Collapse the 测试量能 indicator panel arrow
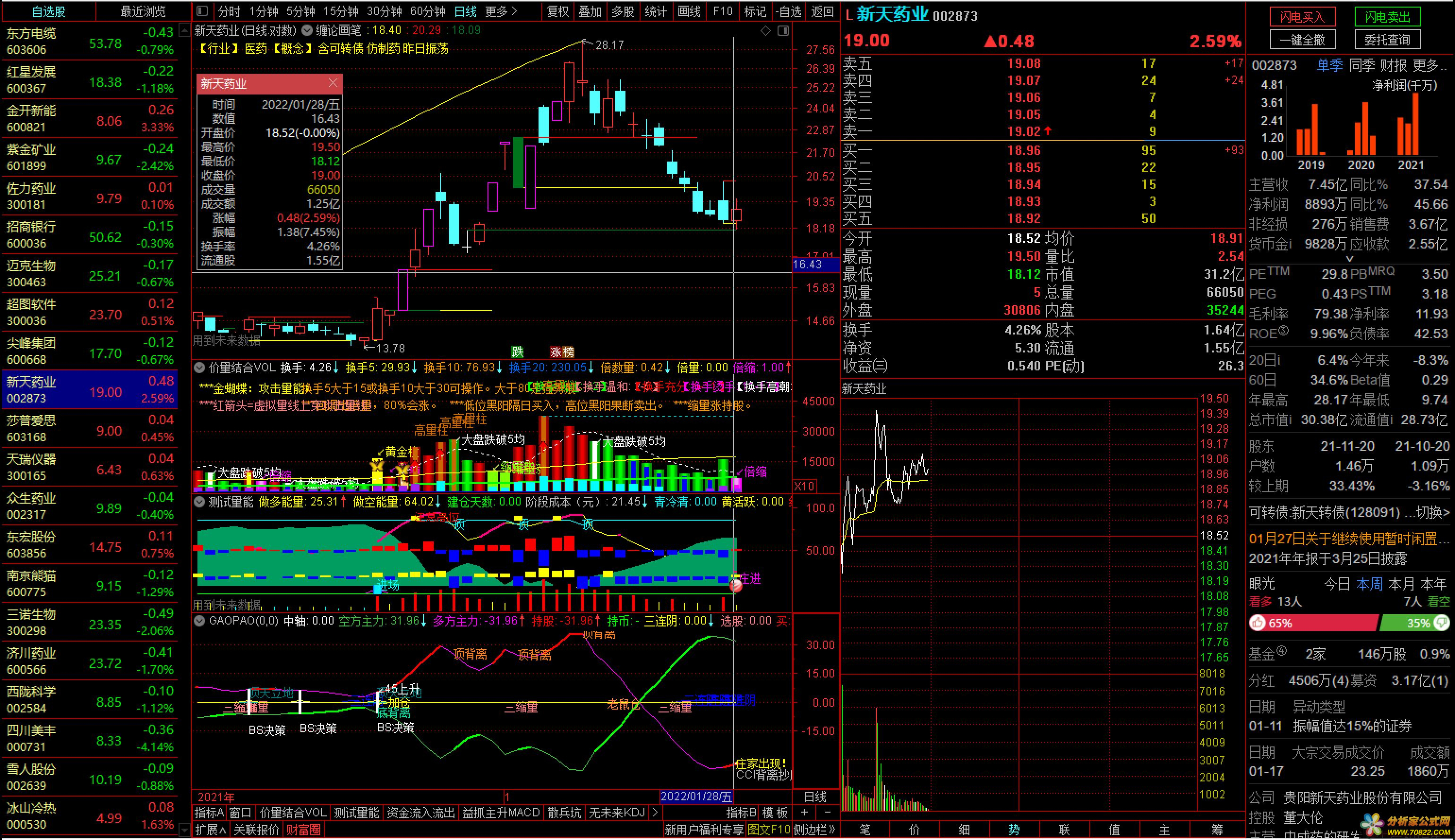This screenshot has width=1455, height=840. coord(199,502)
